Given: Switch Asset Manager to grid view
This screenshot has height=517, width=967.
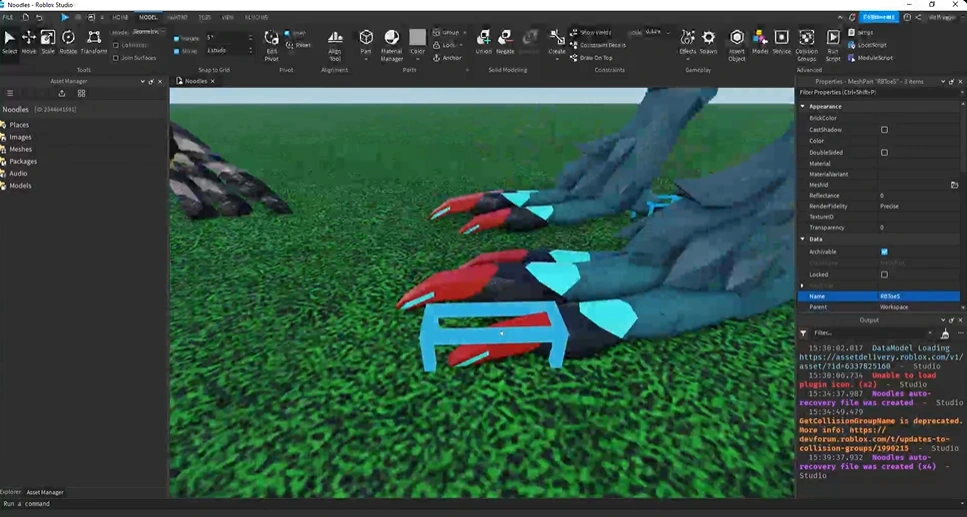Looking at the screenshot, I should click(81, 93).
